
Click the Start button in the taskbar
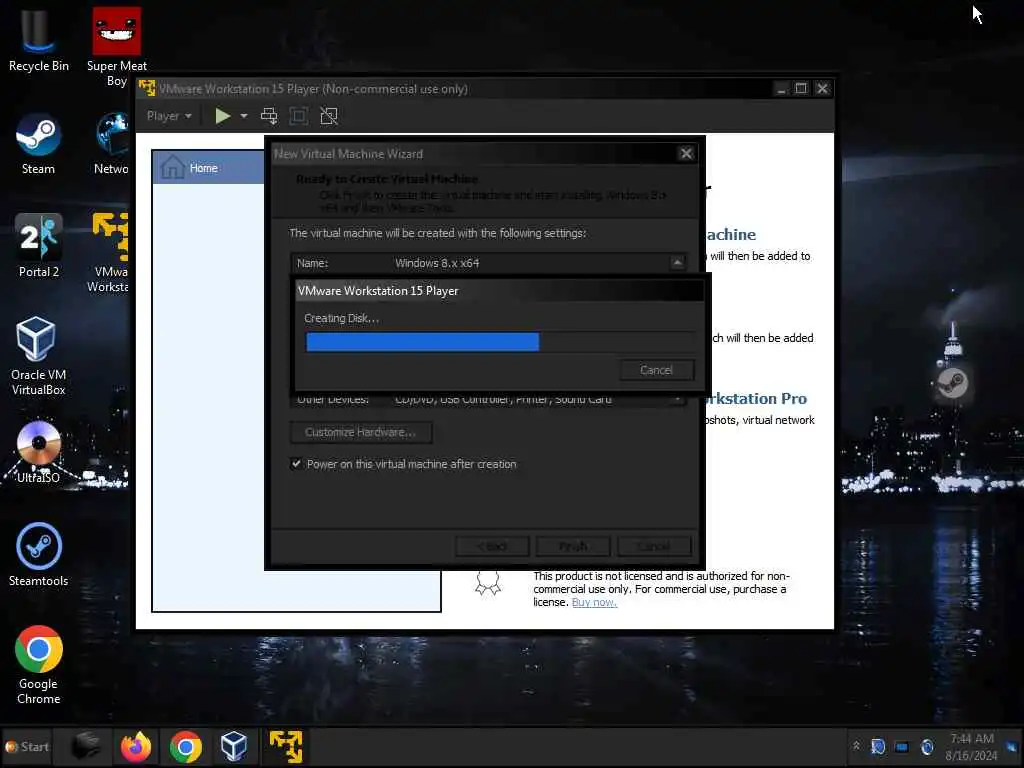[x=27, y=746]
